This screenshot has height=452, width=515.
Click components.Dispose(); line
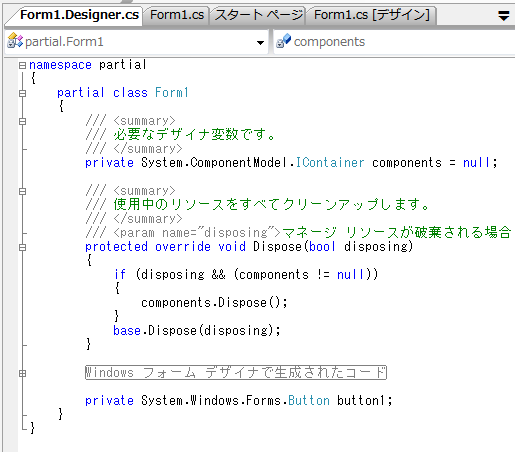[x=214, y=303]
